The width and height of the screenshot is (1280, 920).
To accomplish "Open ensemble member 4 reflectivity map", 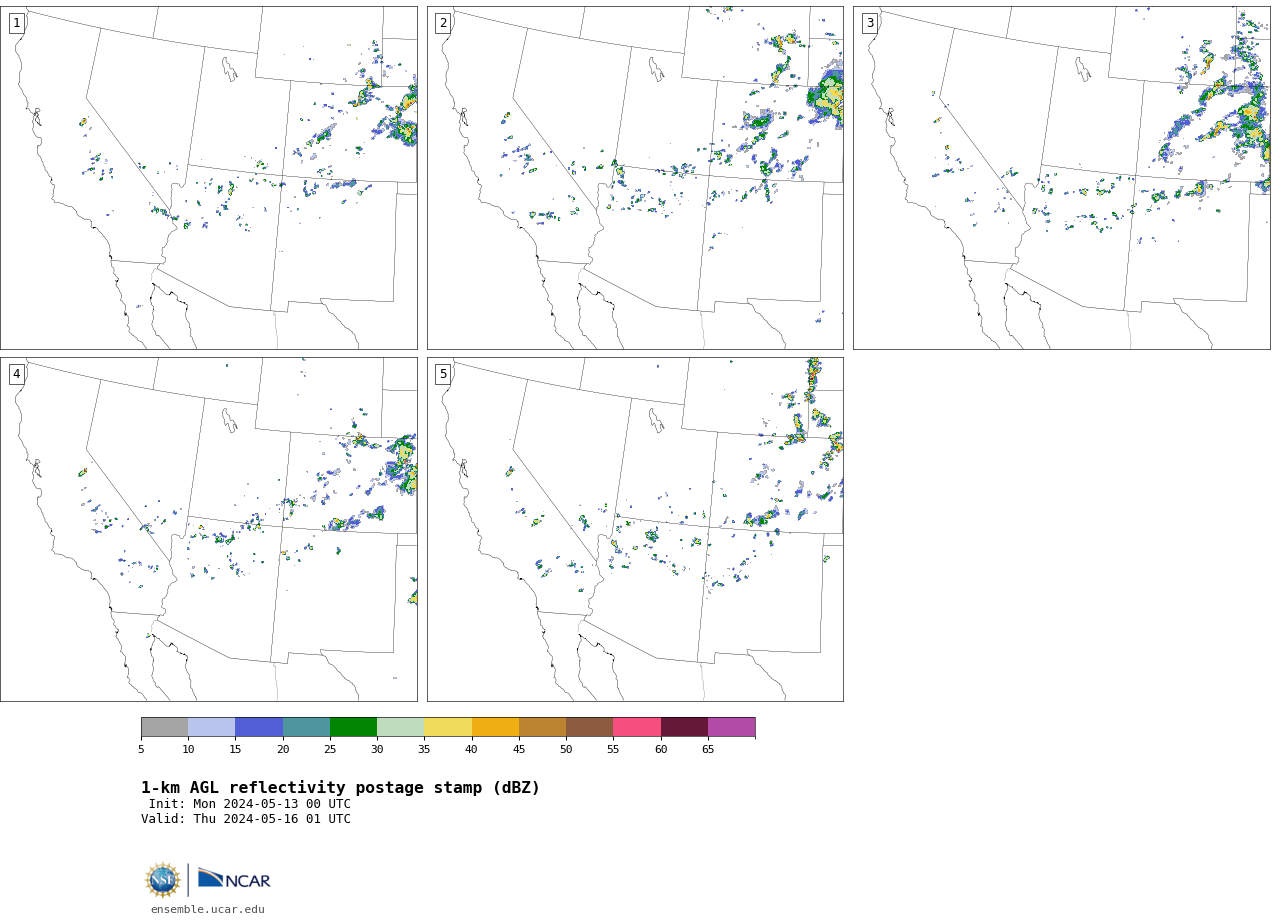I will (x=208, y=529).
